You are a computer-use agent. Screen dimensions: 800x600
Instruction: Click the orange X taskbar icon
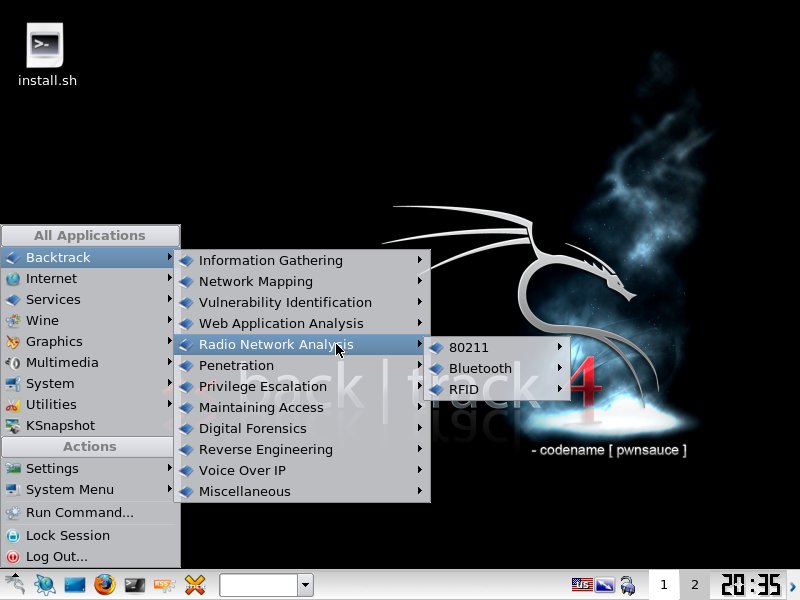[x=195, y=585]
